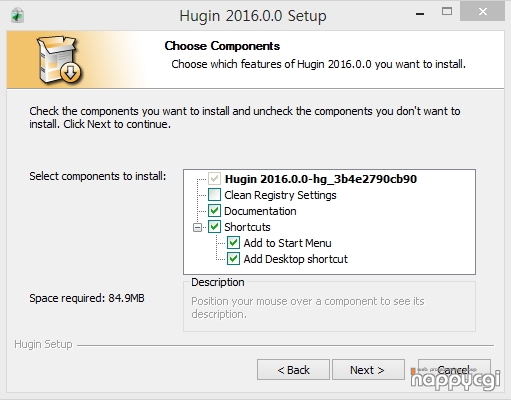Select the Hugin 2016.0.0-hg_3b4e2790cb90 tree item
Image resolution: width=511 pixels, height=400 pixels.
[321, 179]
